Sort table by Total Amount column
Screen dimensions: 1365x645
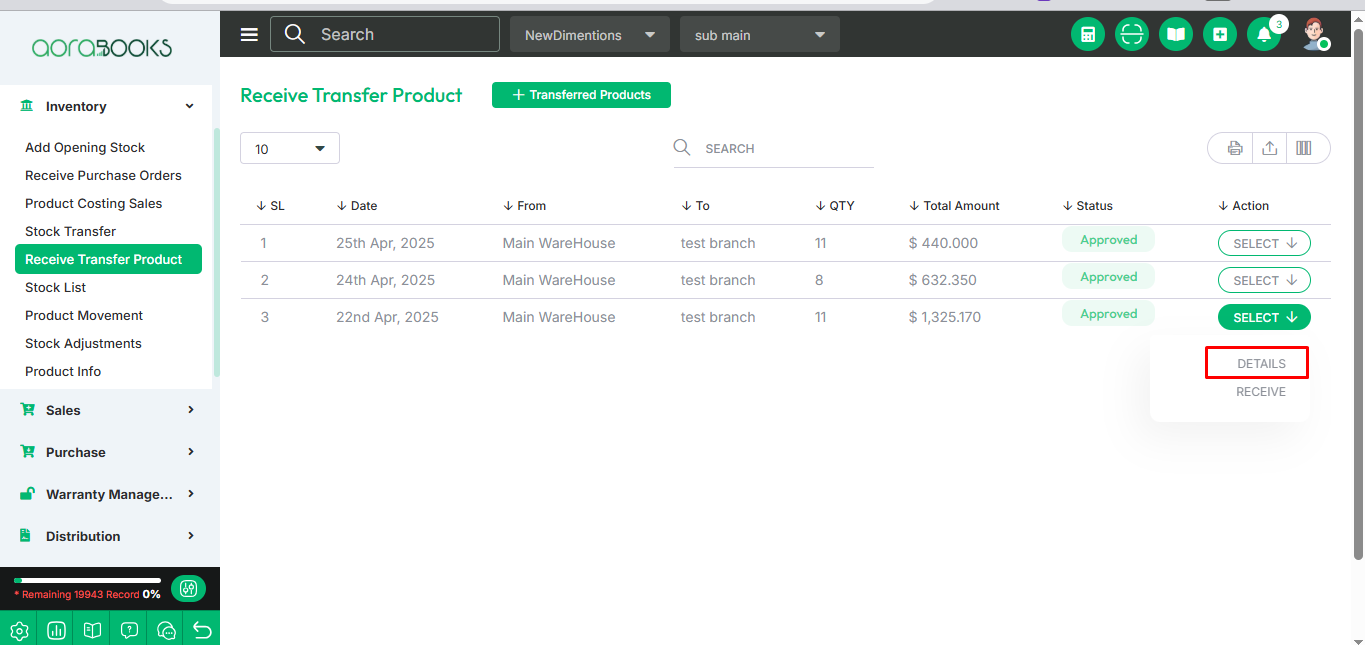(x=954, y=206)
